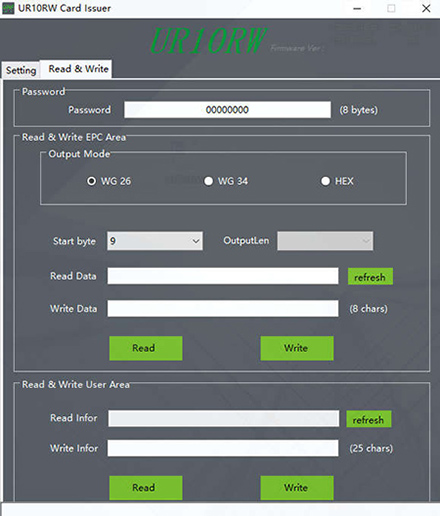Viewport: 440px width, 516px height.
Task: Click refresh next to Read Infor
Action: (369, 419)
